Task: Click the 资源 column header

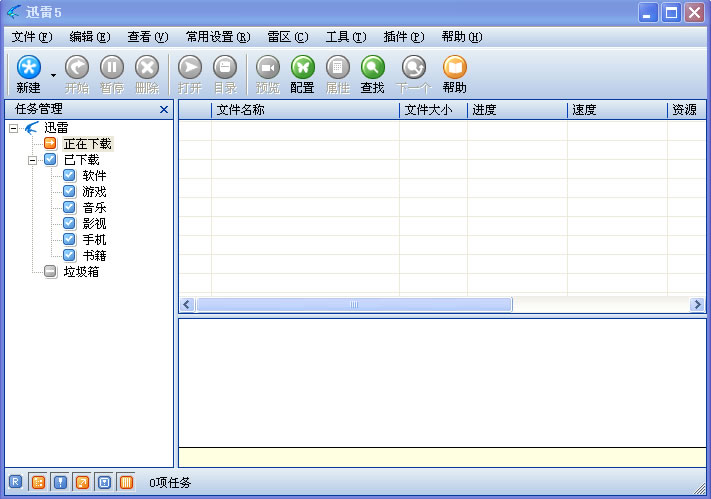Action: coord(687,110)
